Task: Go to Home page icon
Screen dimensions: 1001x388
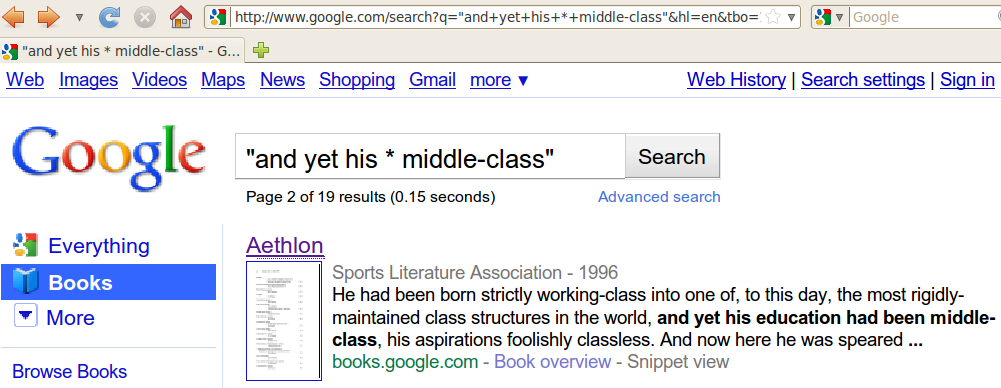Action: (181, 17)
